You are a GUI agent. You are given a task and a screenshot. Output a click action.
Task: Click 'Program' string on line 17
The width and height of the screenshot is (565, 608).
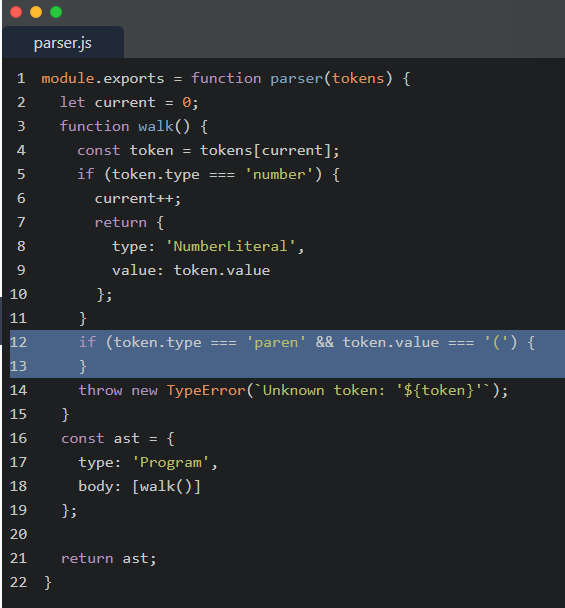click(171, 463)
